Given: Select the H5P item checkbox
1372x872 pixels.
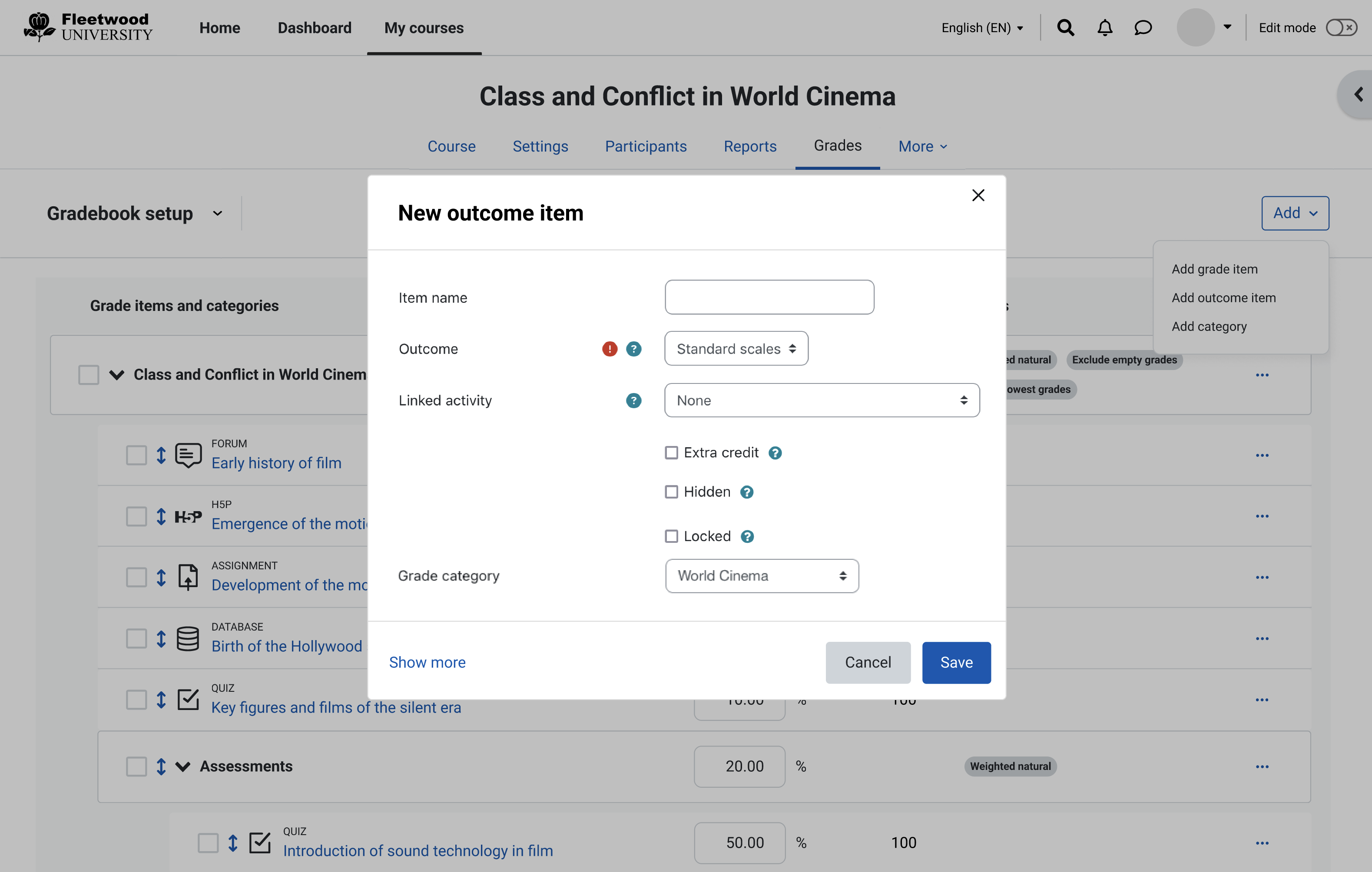Looking at the screenshot, I should [x=136, y=516].
